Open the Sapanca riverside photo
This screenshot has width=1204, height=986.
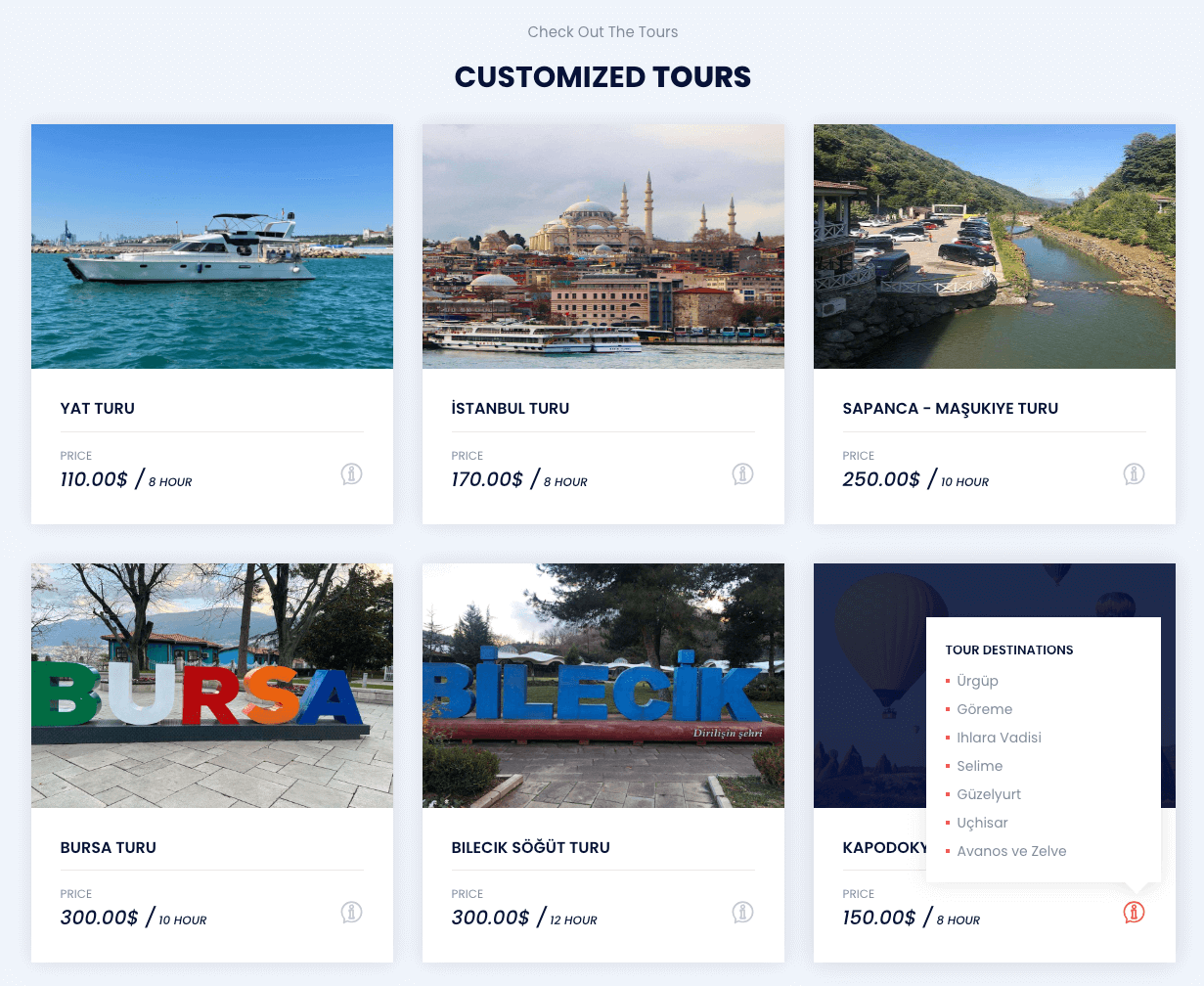(x=995, y=246)
